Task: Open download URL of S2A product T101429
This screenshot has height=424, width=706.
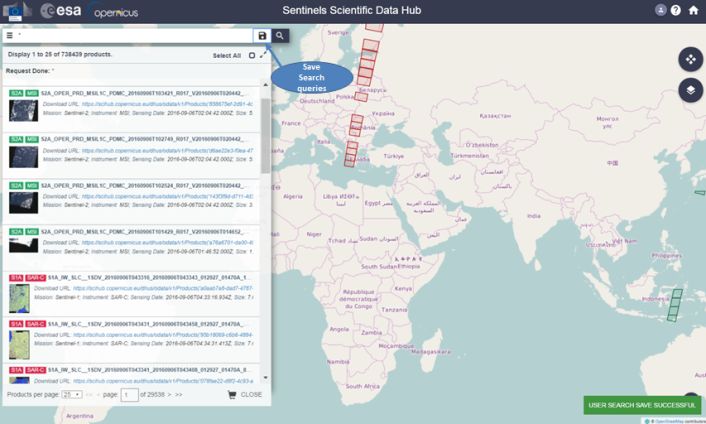Action: (x=167, y=242)
